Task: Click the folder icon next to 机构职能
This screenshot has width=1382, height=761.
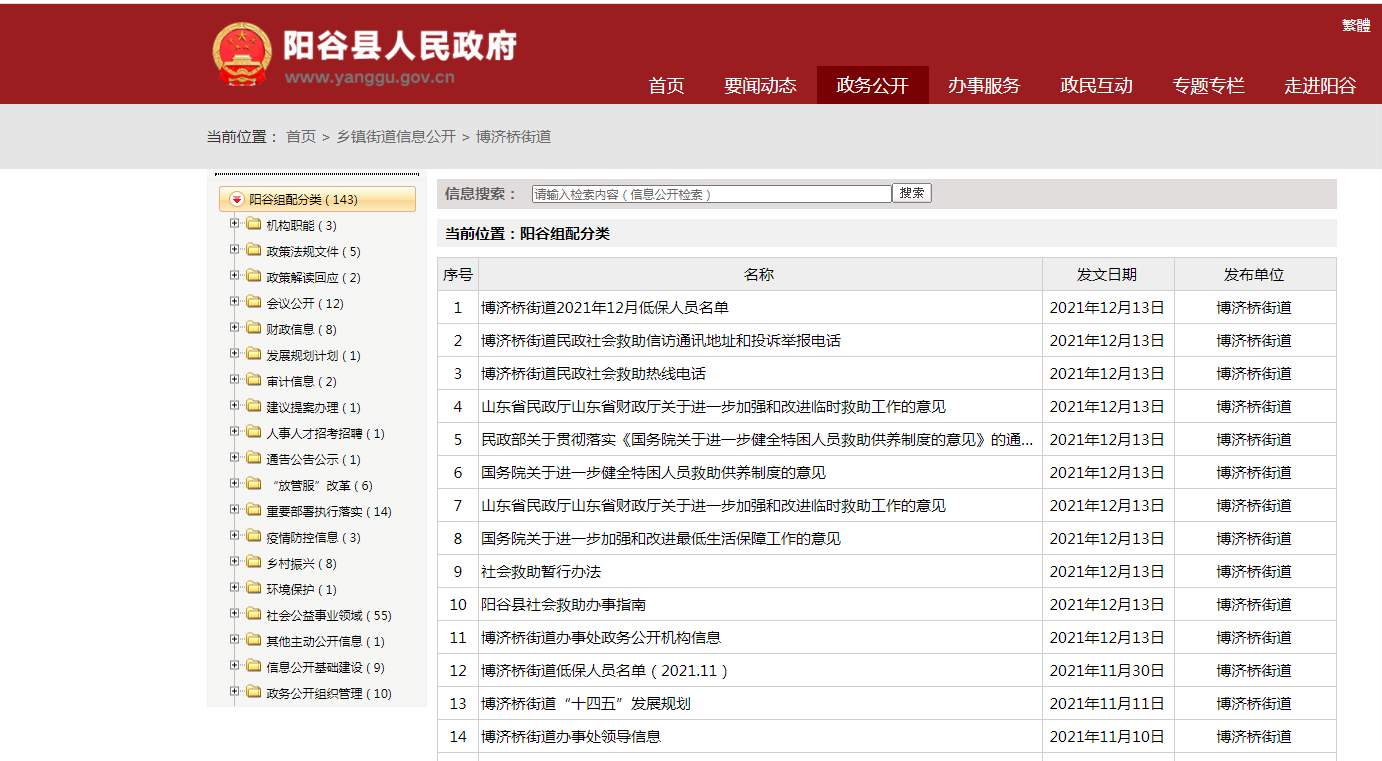Action: [x=254, y=224]
